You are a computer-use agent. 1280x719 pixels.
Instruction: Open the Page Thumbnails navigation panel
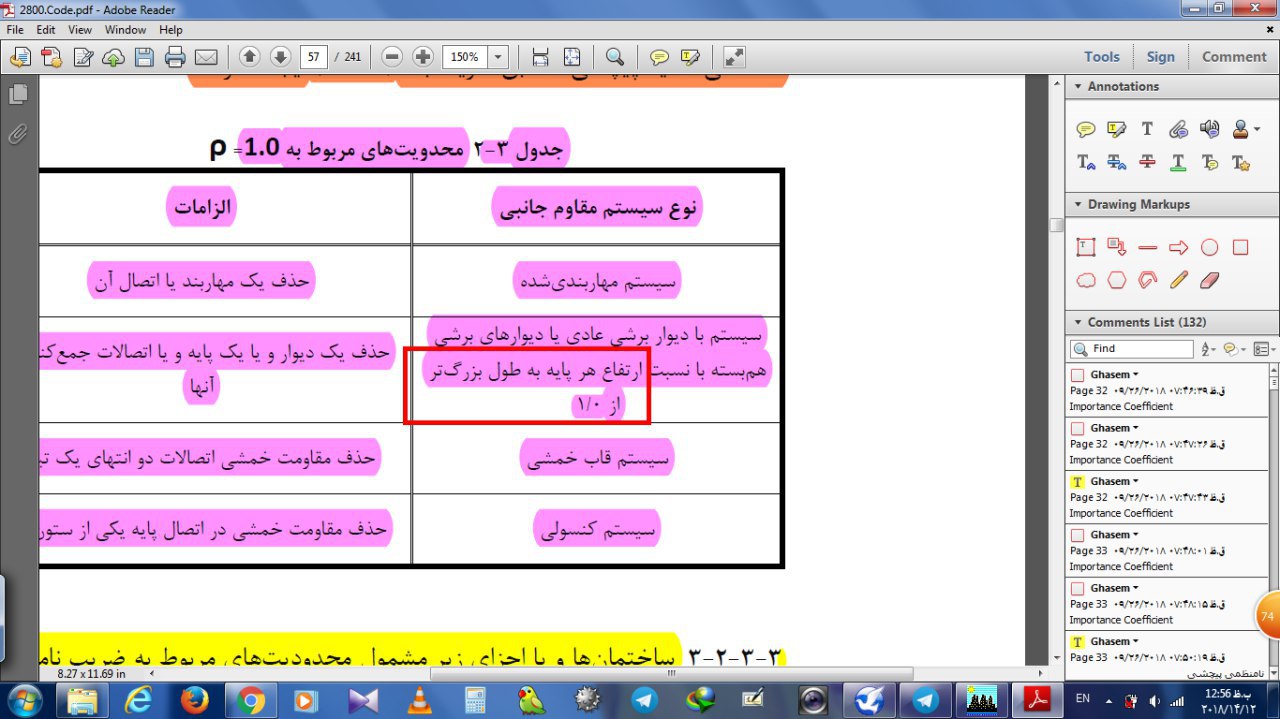point(18,95)
